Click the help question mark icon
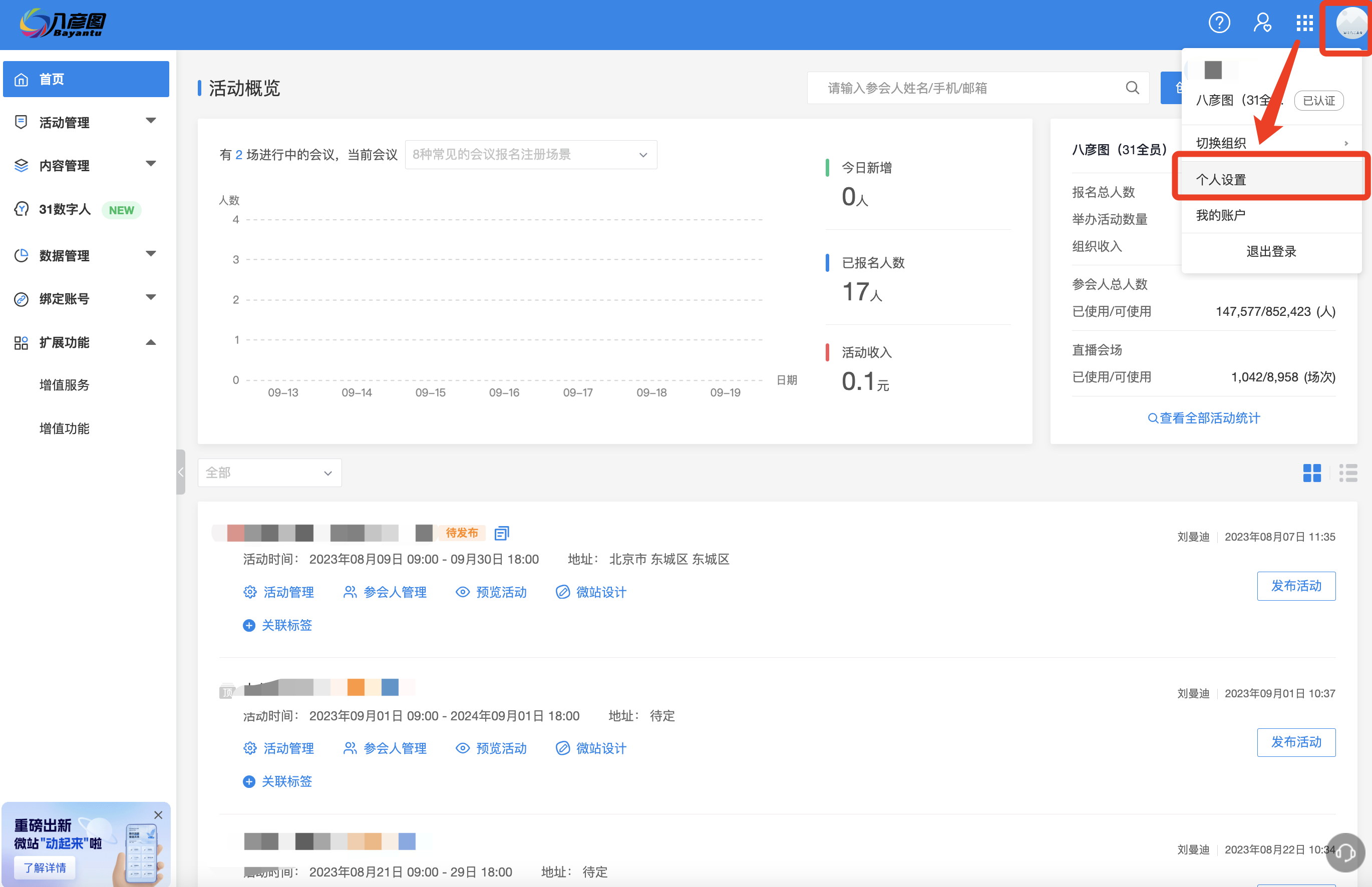 1219,23
